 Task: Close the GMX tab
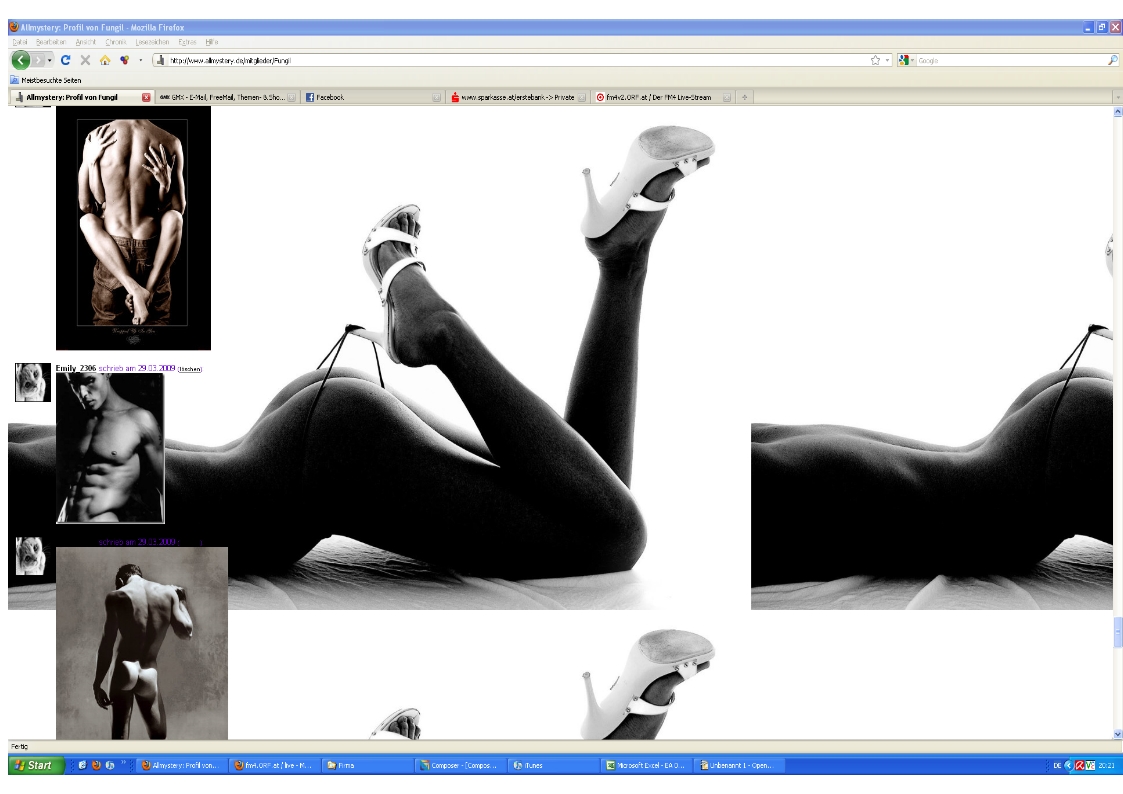(x=291, y=97)
